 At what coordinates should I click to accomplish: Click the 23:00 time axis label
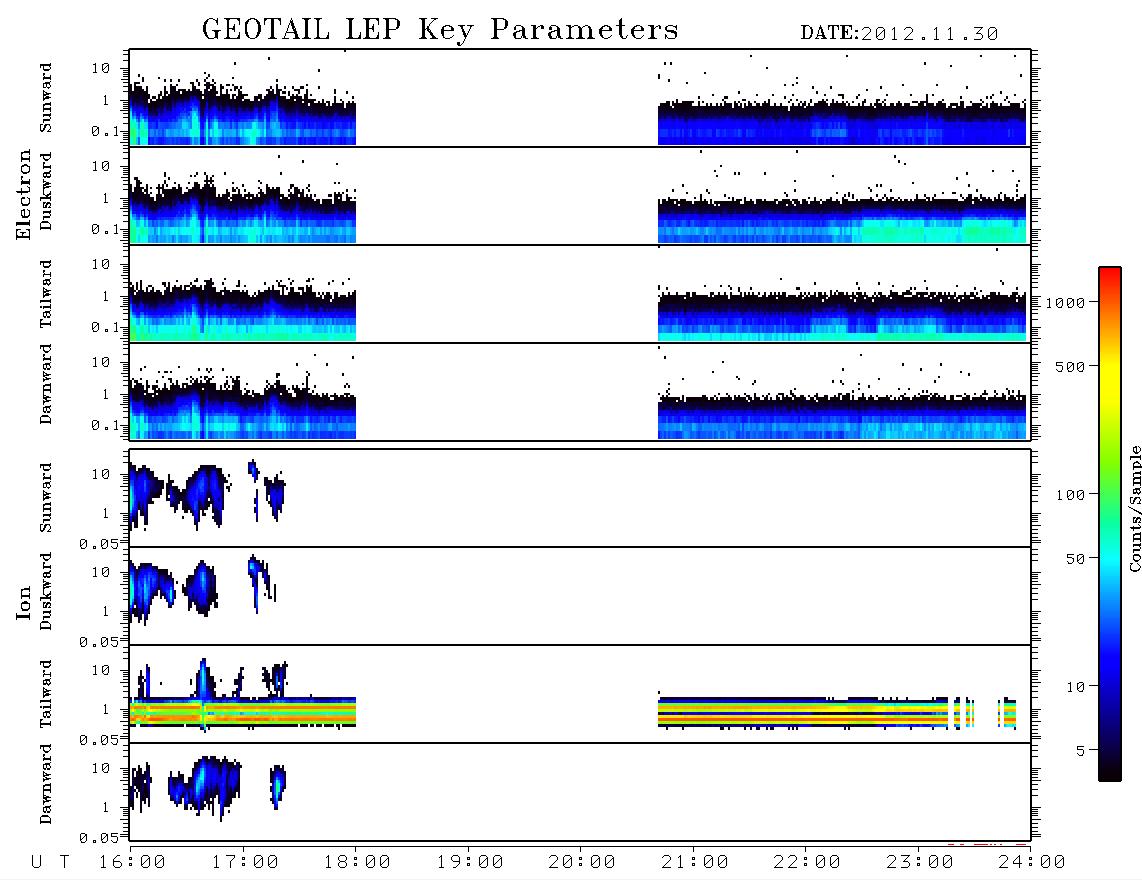pyautogui.click(x=919, y=863)
